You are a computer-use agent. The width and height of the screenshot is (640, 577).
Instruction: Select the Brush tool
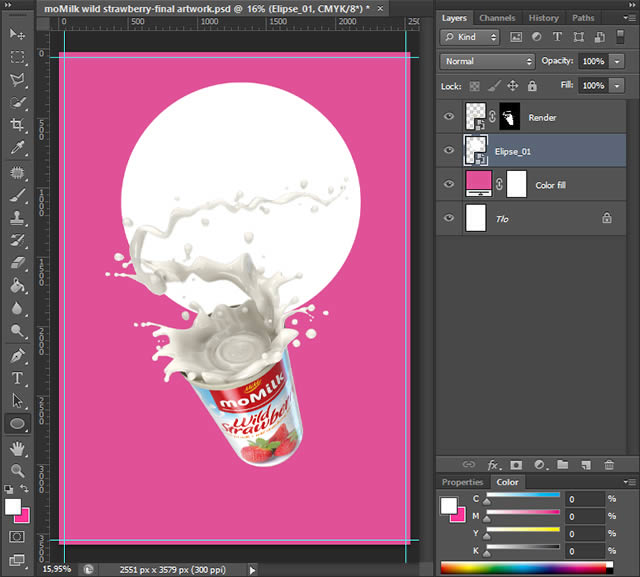coord(17,196)
